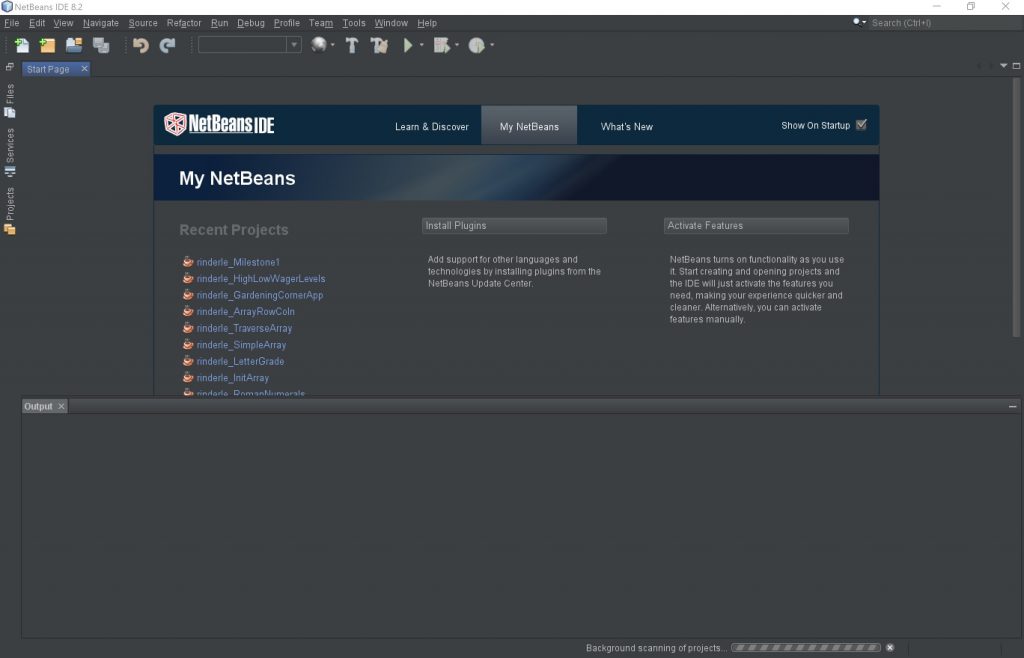Image resolution: width=1024 pixels, height=658 pixels.
Task: Expand the Run Project dropdown arrow
Action: point(421,45)
